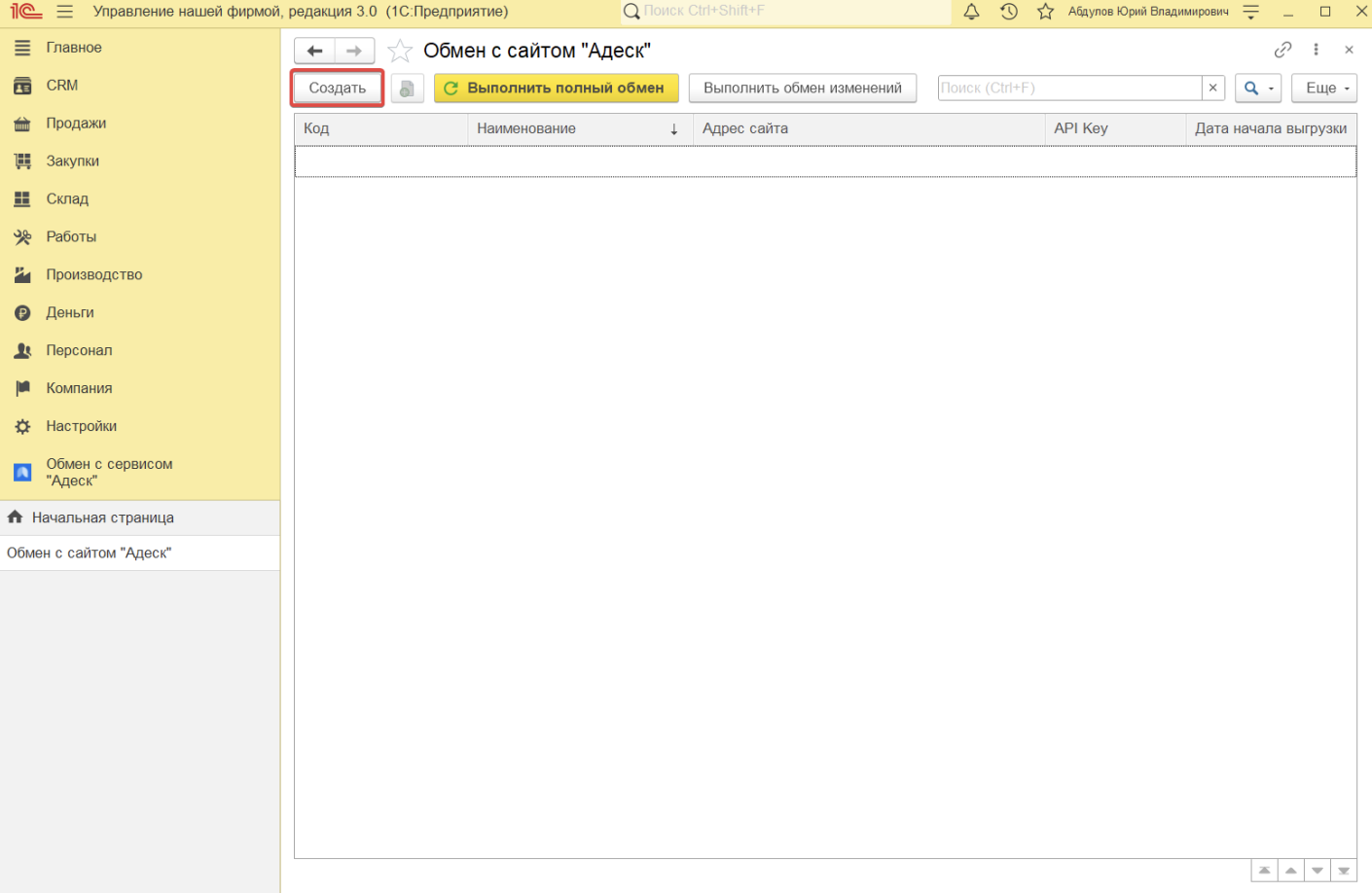This screenshot has width=1372, height=893.
Task: Sort by the API Key column header
Action: [x=1115, y=129]
